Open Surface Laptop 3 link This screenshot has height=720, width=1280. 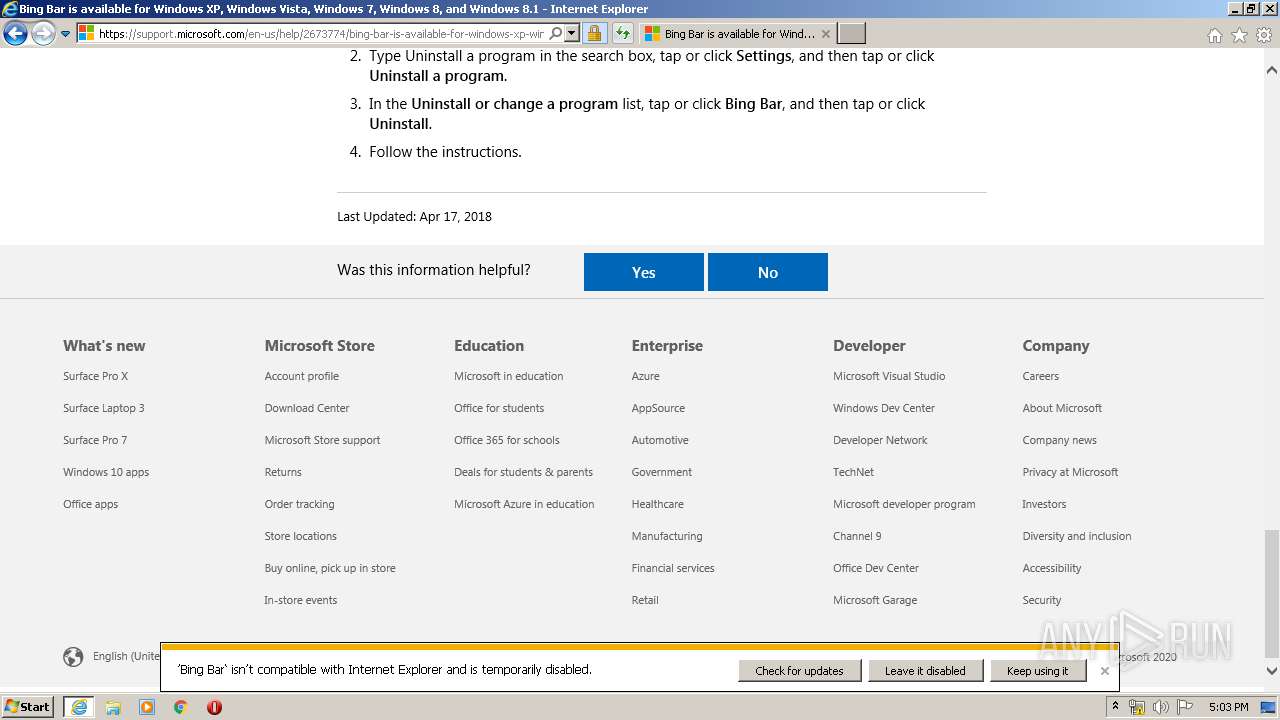point(104,408)
